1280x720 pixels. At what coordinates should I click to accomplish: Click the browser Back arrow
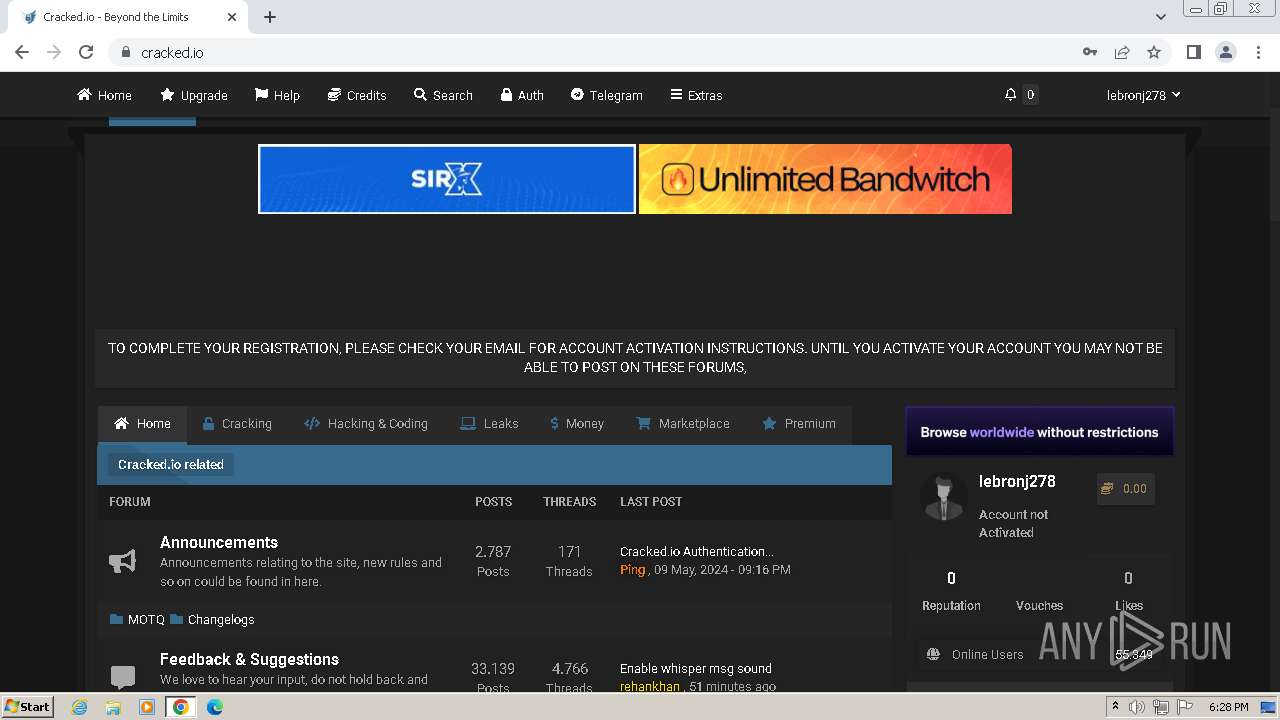tap(22, 52)
